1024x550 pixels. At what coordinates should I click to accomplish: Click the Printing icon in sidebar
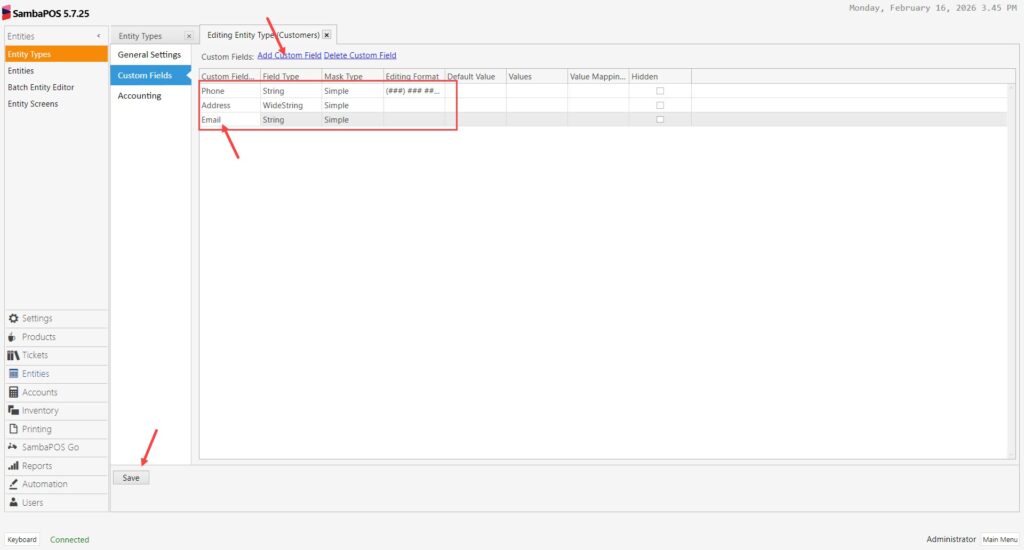click(x=14, y=429)
